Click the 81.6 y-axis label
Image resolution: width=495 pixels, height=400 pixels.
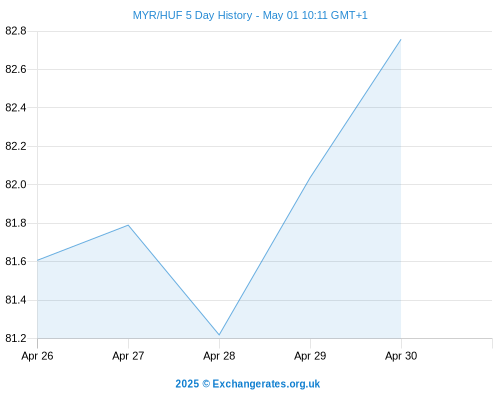(x=16, y=261)
